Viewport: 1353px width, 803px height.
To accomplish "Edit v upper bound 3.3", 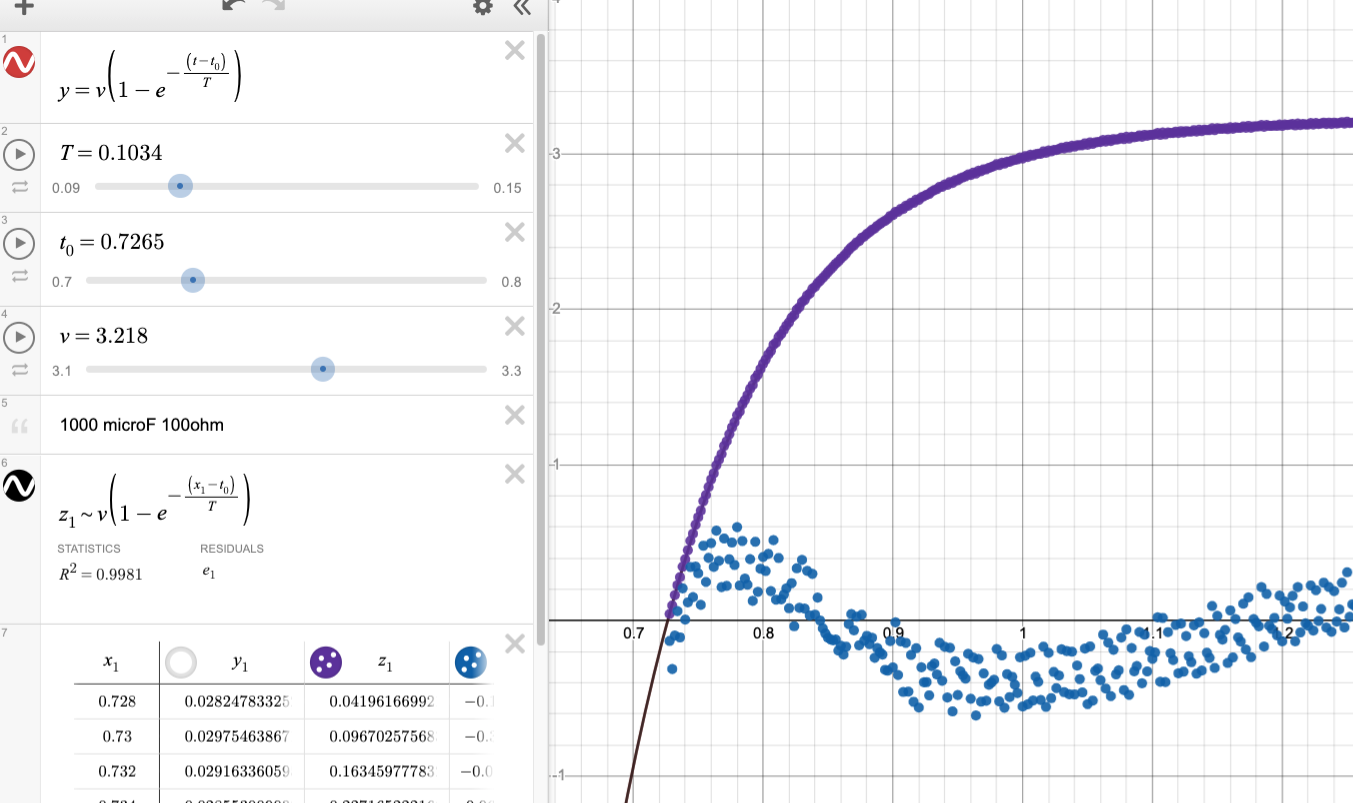I will click(511, 371).
